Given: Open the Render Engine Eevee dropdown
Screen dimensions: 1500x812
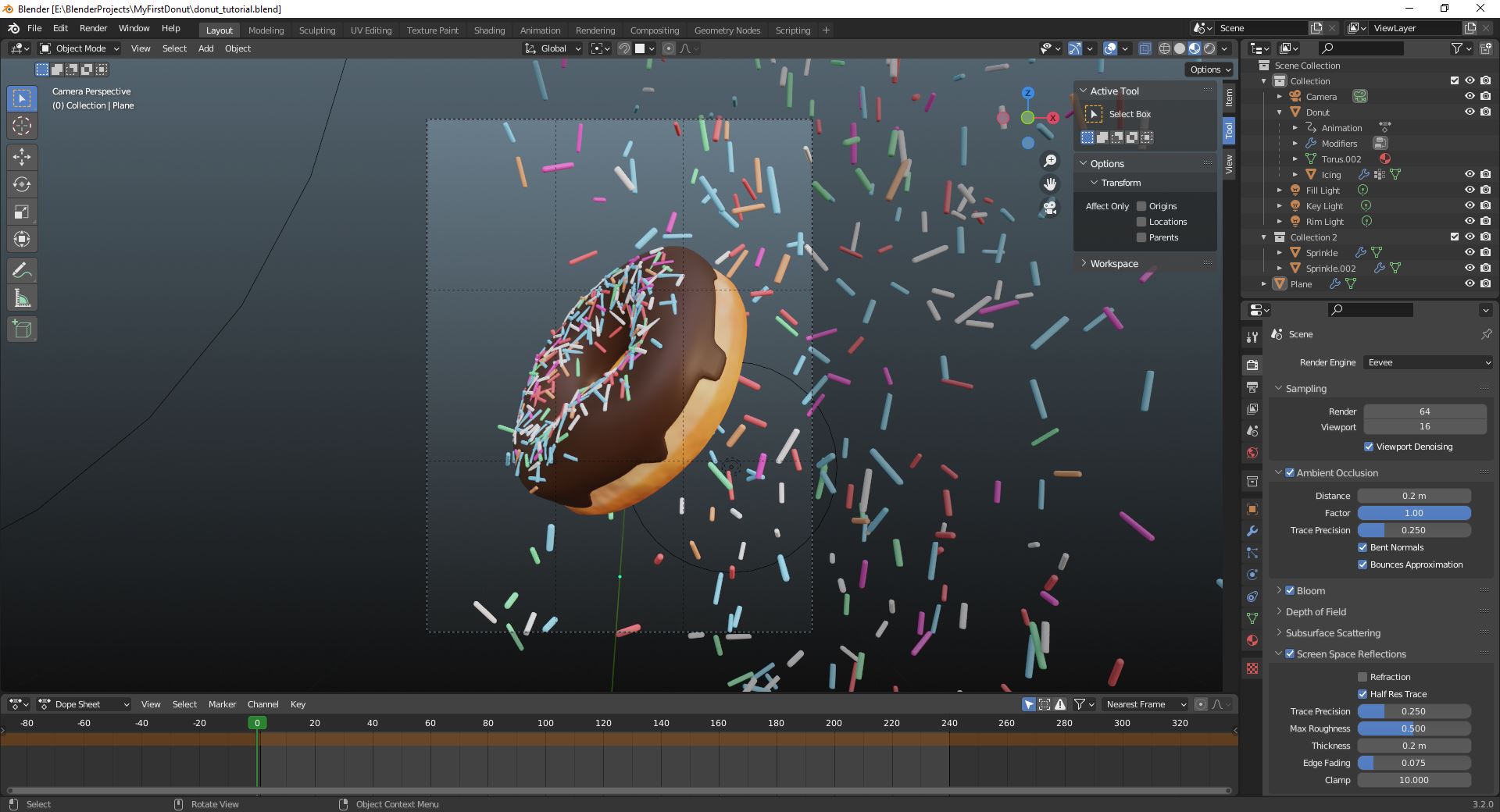Looking at the screenshot, I should tap(1428, 362).
